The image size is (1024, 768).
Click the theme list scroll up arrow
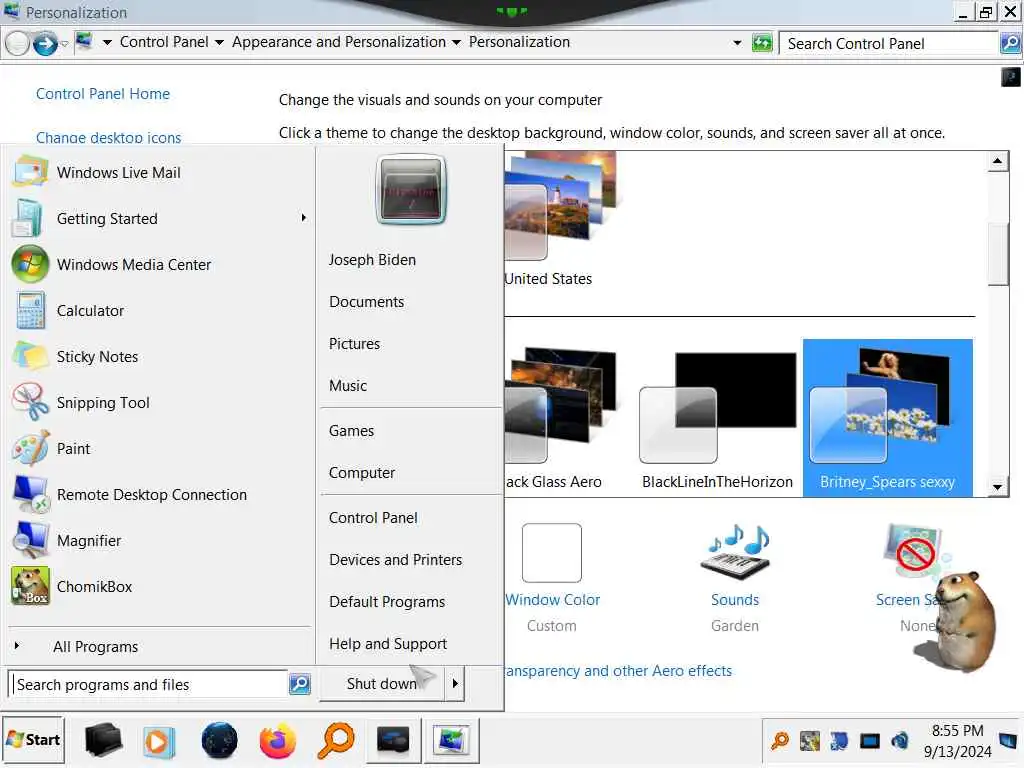[997, 161]
